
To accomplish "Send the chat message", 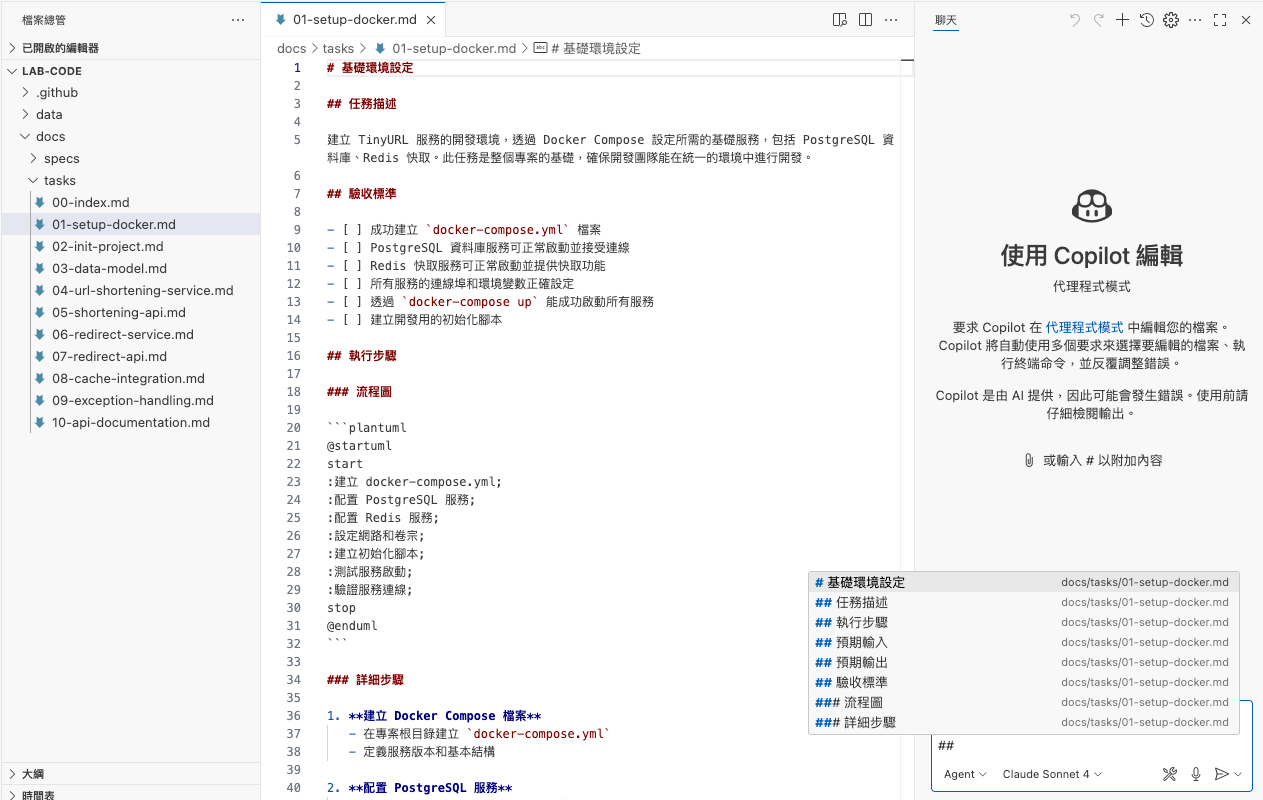I will coord(1220,773).
